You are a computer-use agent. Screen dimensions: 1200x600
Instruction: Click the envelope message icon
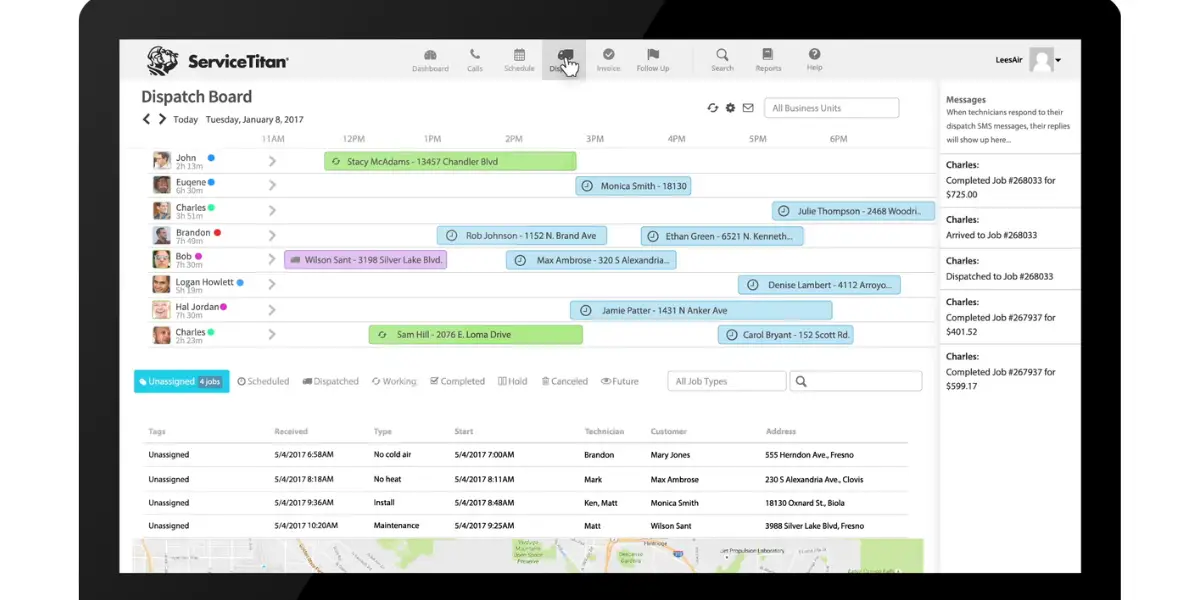(x=748, y=108)
